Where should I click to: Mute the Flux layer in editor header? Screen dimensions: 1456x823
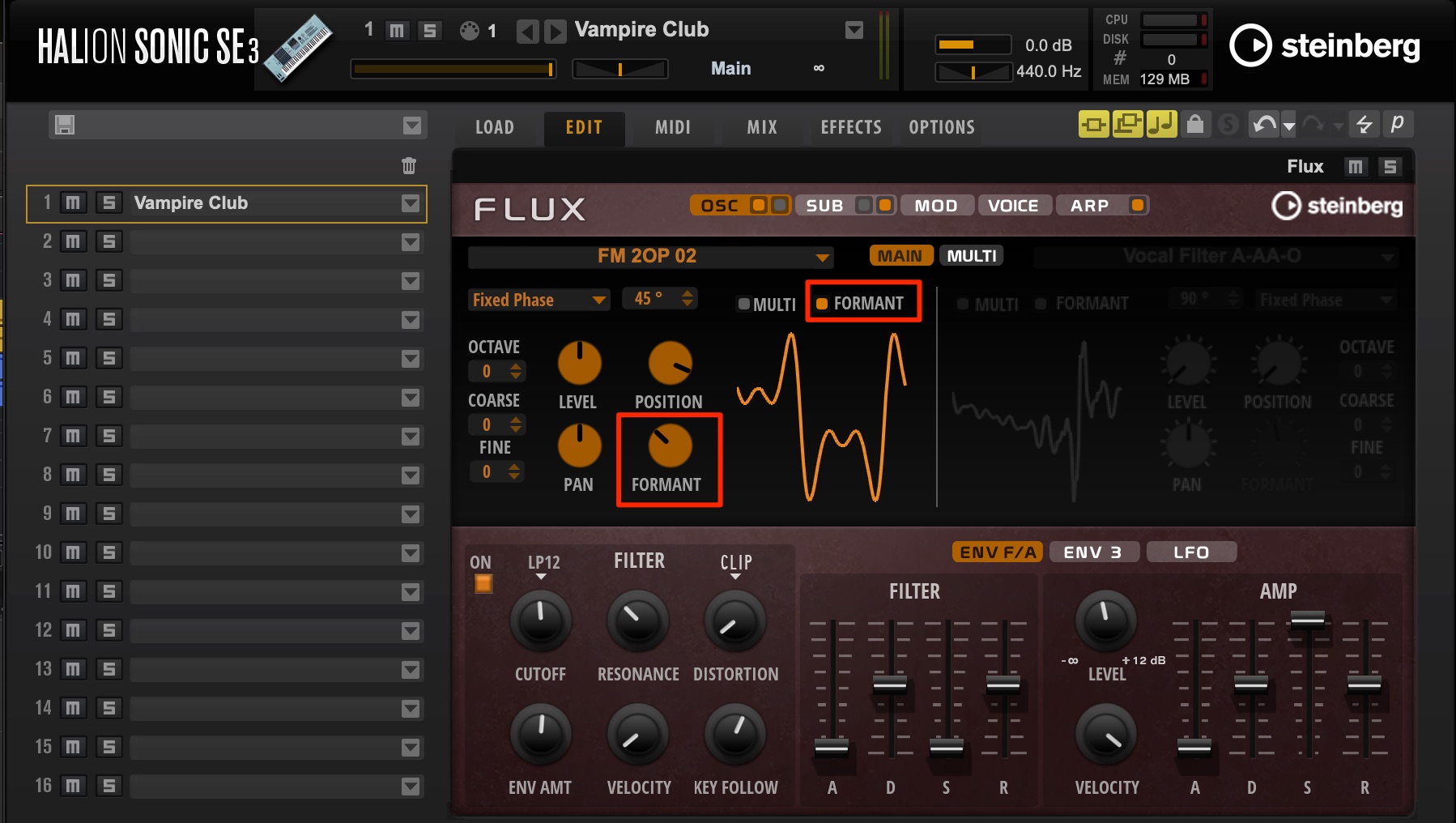[1355, 167]
